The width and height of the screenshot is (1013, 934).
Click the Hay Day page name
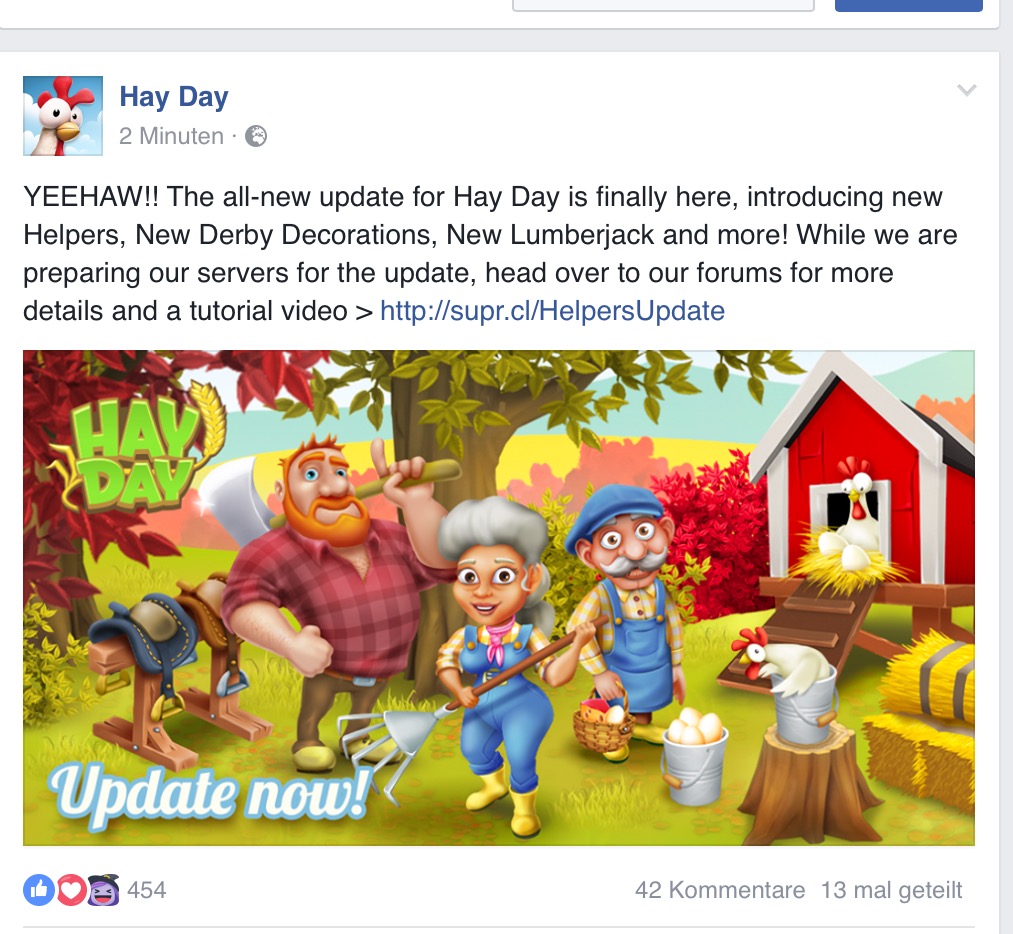tap(174, 97)
